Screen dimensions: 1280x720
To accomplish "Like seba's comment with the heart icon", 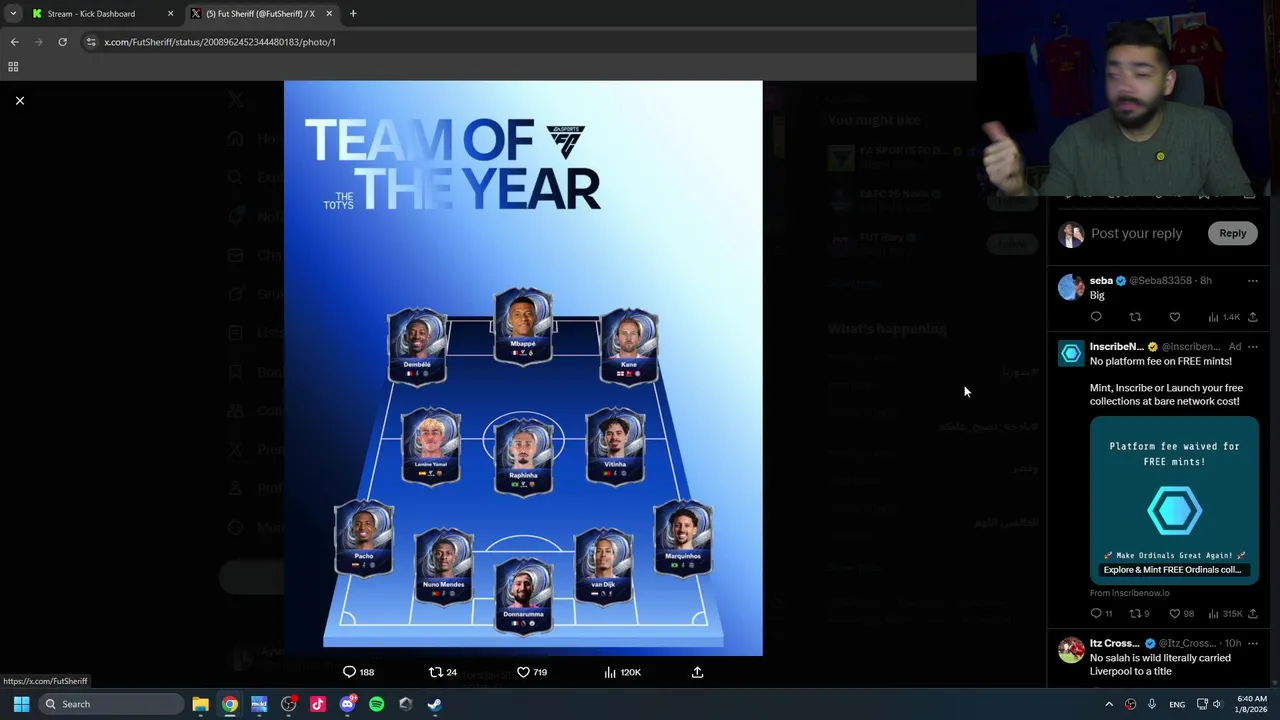I will tap(1174, 317).
